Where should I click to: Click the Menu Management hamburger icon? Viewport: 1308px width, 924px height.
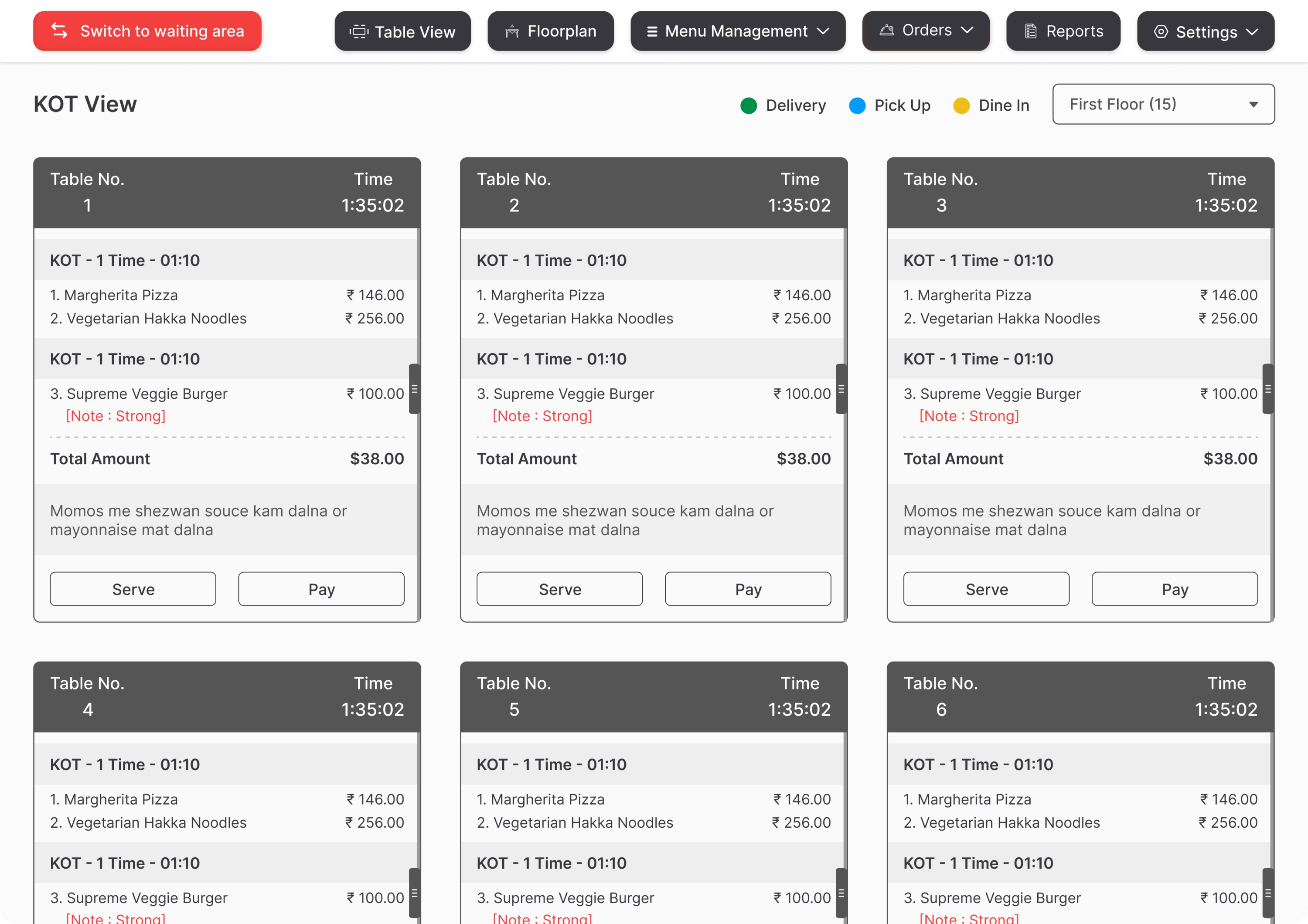pyautogui.click(x=652, y=31)
